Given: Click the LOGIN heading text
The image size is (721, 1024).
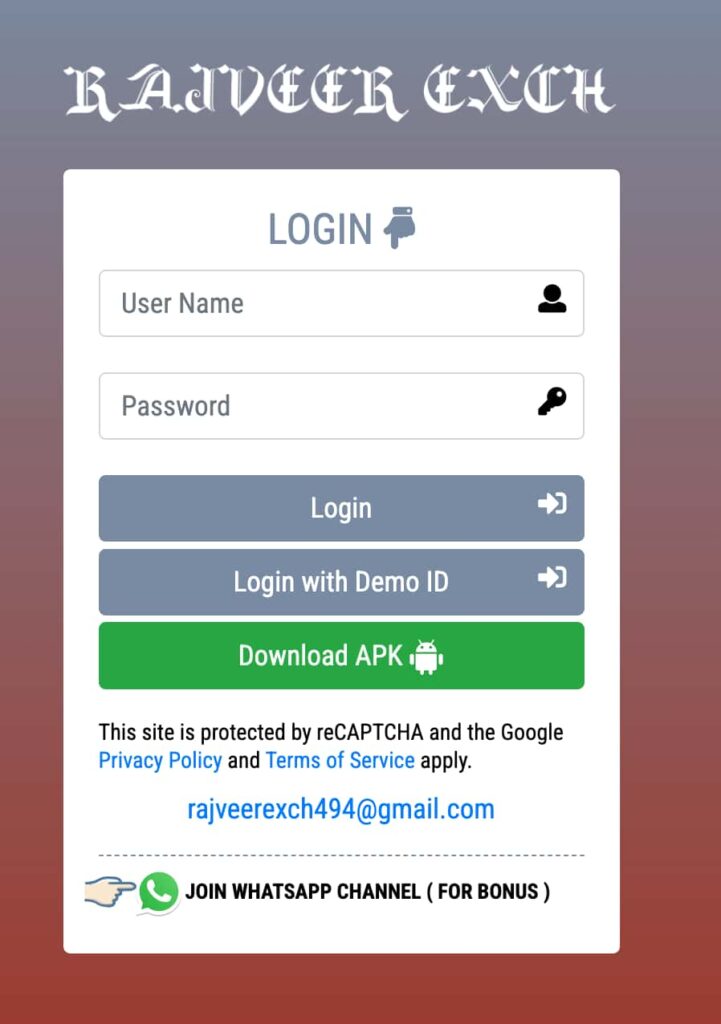Looking at the screenshot, I should click(320, 229).
